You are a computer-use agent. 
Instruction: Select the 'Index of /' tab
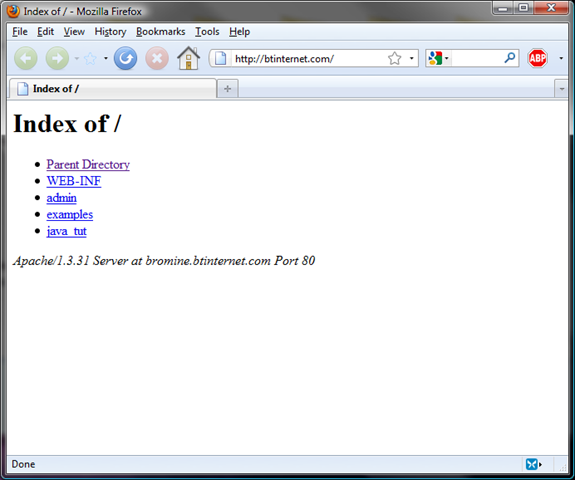[x=112, y=89]
